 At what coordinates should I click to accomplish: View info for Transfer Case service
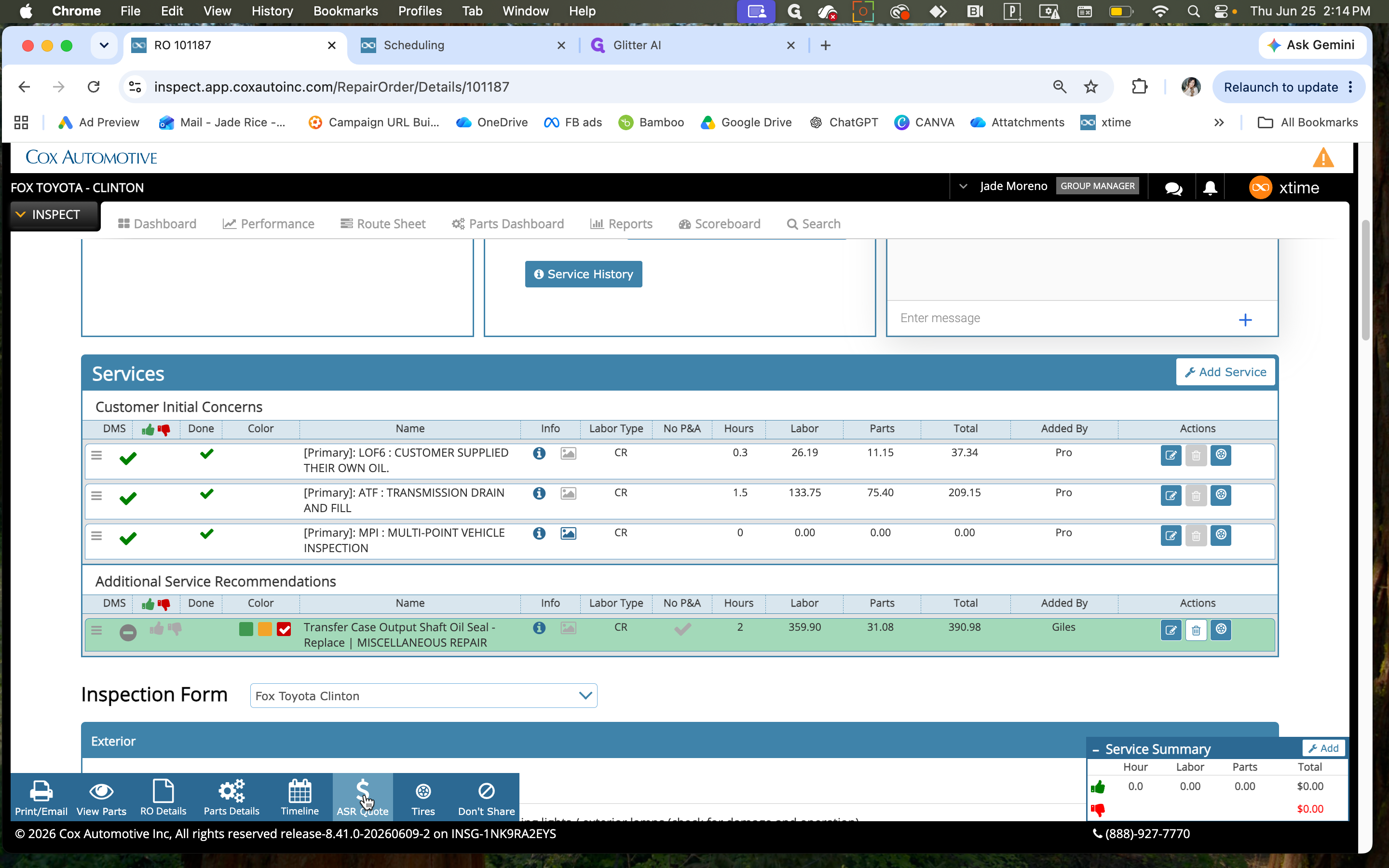click(539, 629)
